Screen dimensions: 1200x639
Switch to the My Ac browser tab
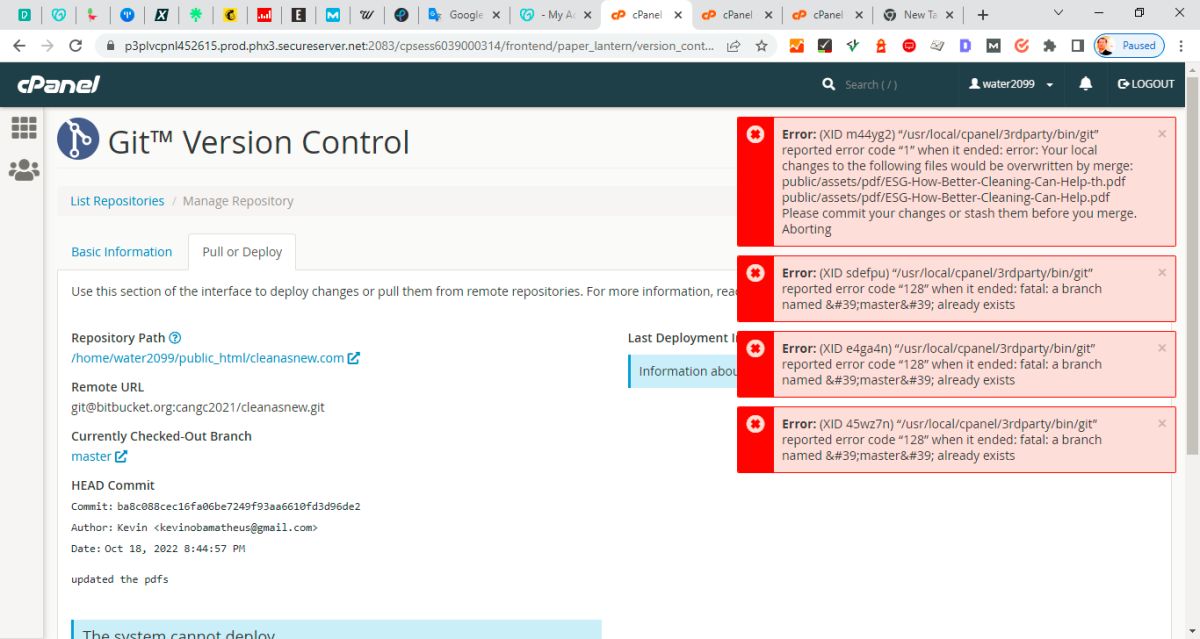pyautogui.click(x=555, y=15)
